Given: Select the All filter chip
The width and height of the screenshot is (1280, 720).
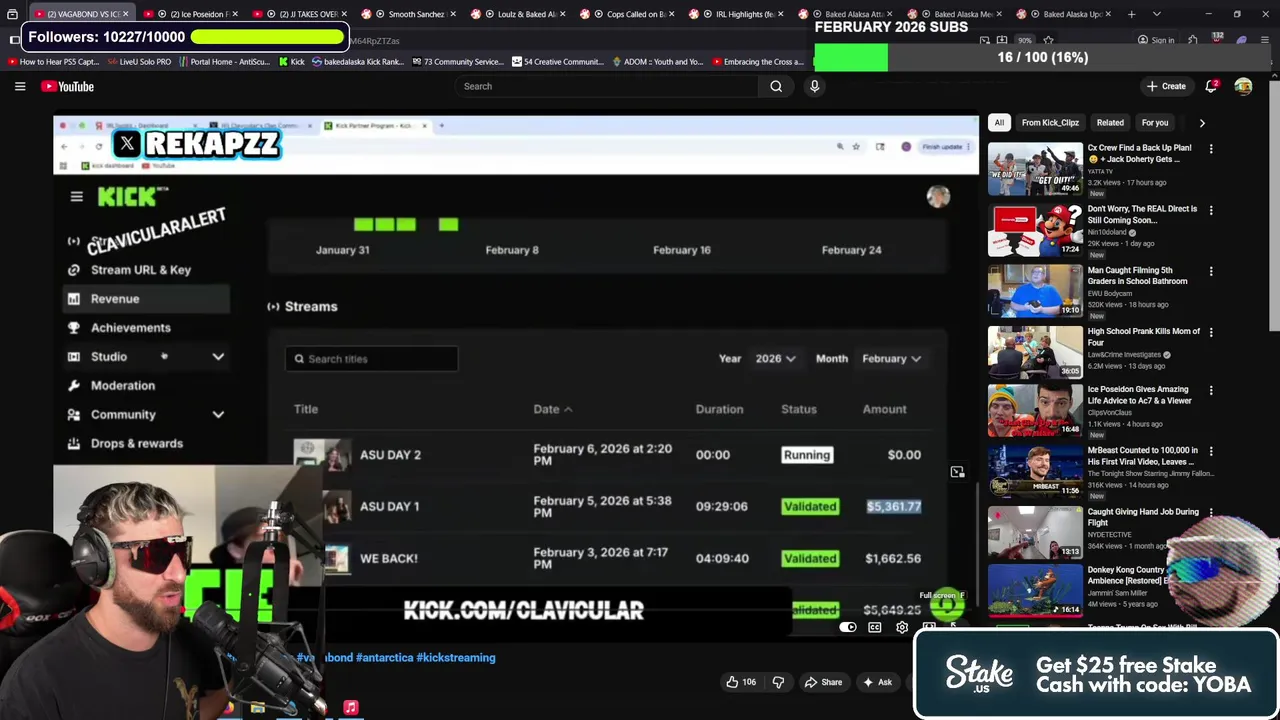Looking at the screenshot, I should (999, 123).
